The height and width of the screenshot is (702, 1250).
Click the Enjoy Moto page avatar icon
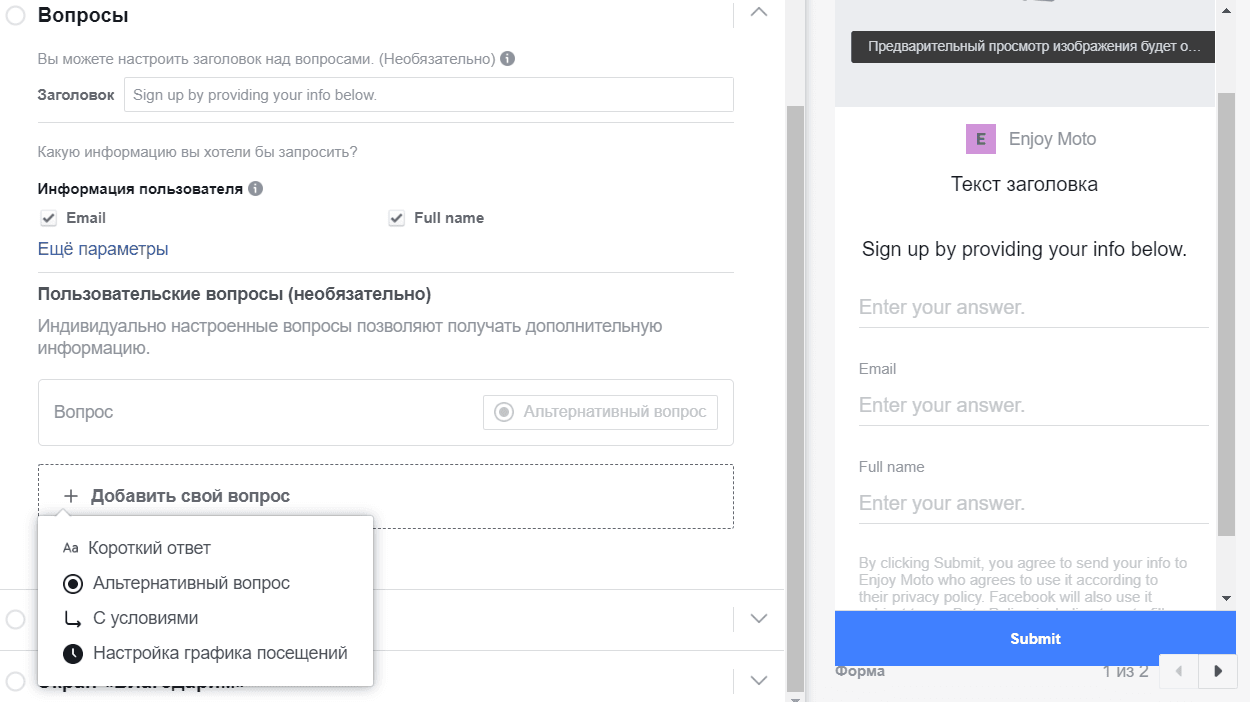point(981,139)
